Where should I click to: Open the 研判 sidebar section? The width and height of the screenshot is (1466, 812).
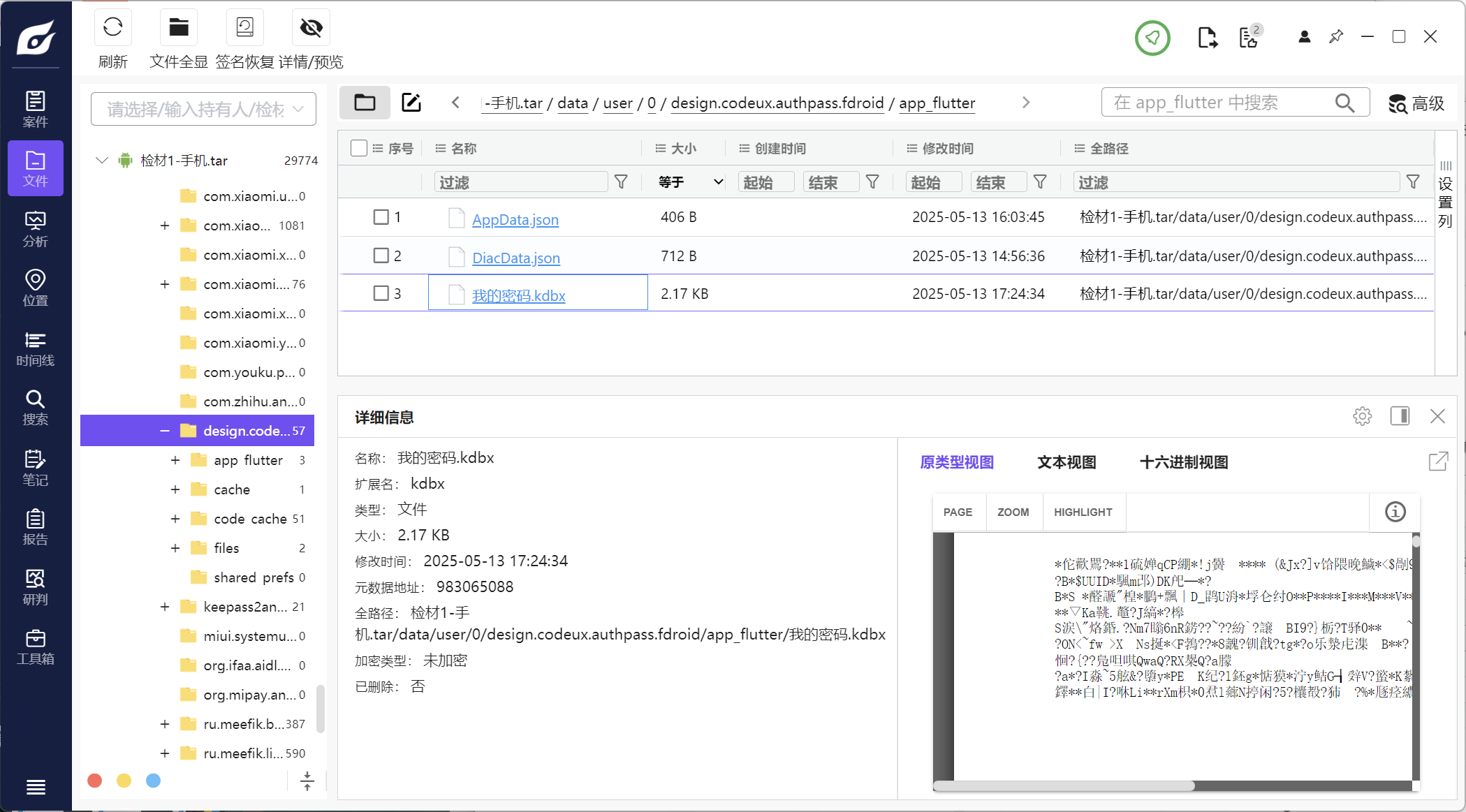(x=36, y=587)
